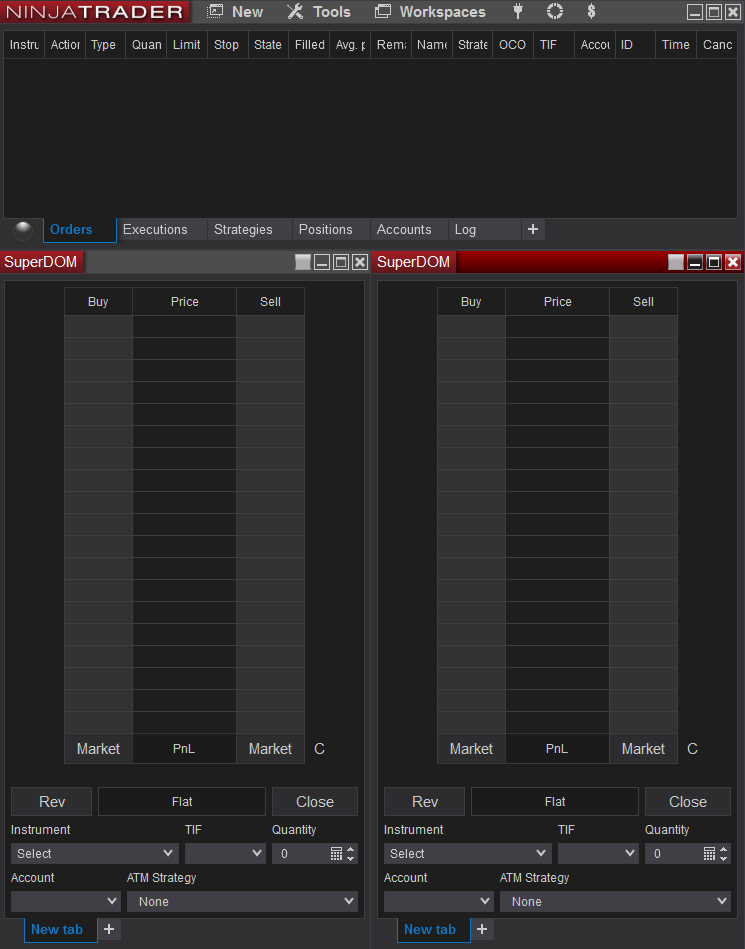Click the State column header

click(x=268, y=45)
